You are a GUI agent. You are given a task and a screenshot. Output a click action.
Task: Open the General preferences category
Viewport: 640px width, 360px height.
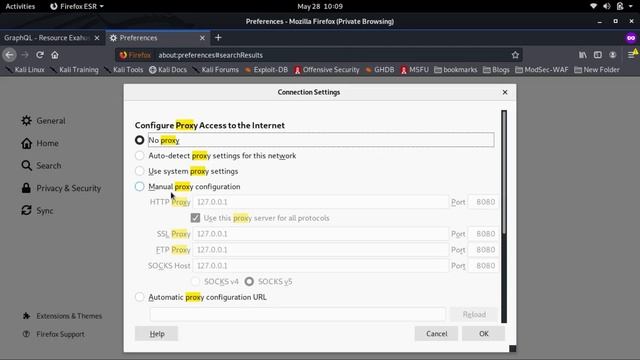point(43,120)
